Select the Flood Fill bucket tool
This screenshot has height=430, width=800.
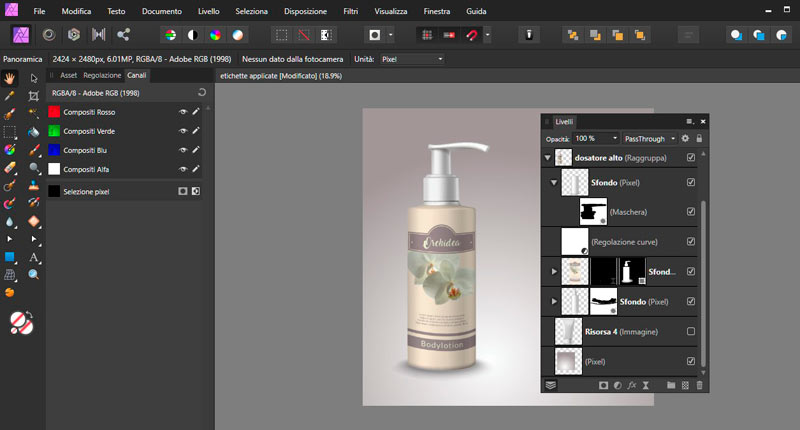(x=34, y=132)
